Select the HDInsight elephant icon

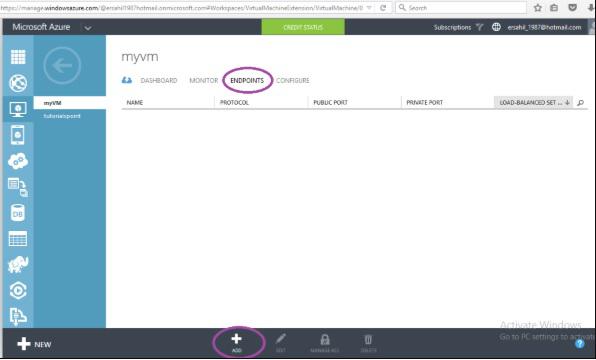coord(18,264)
